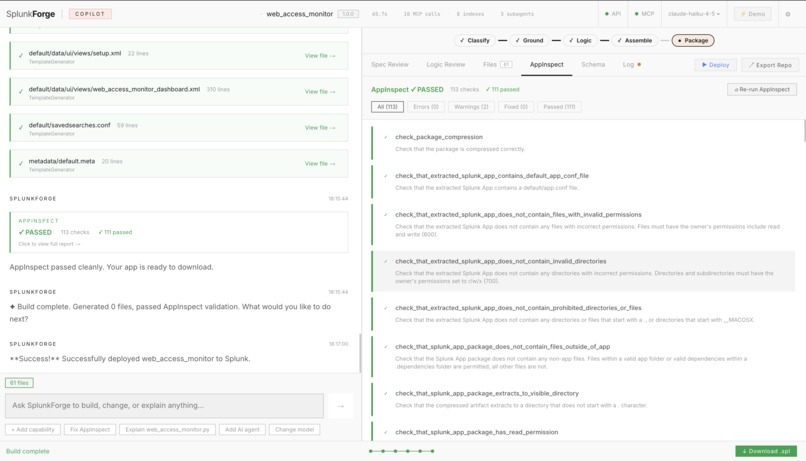Click the 61 files badge
The image size is (806, 461).
click(x=20, y=383)
